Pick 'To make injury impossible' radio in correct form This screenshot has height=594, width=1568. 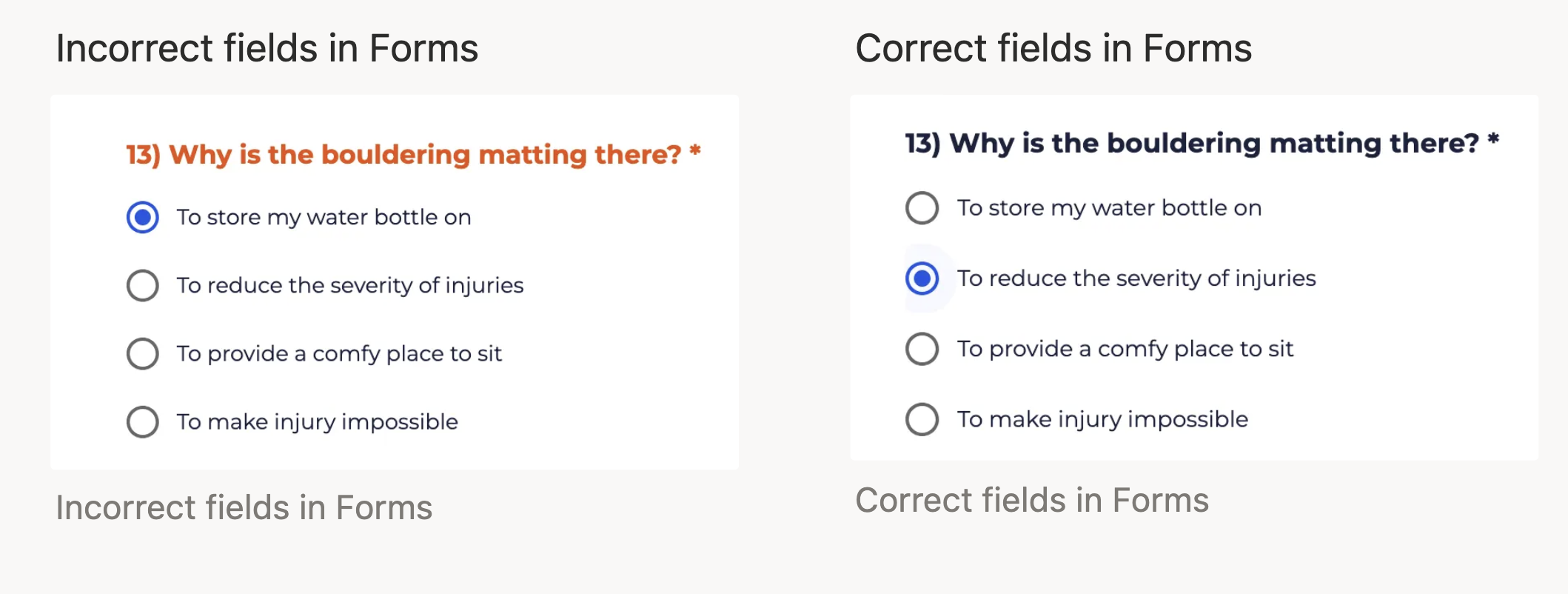922,419
